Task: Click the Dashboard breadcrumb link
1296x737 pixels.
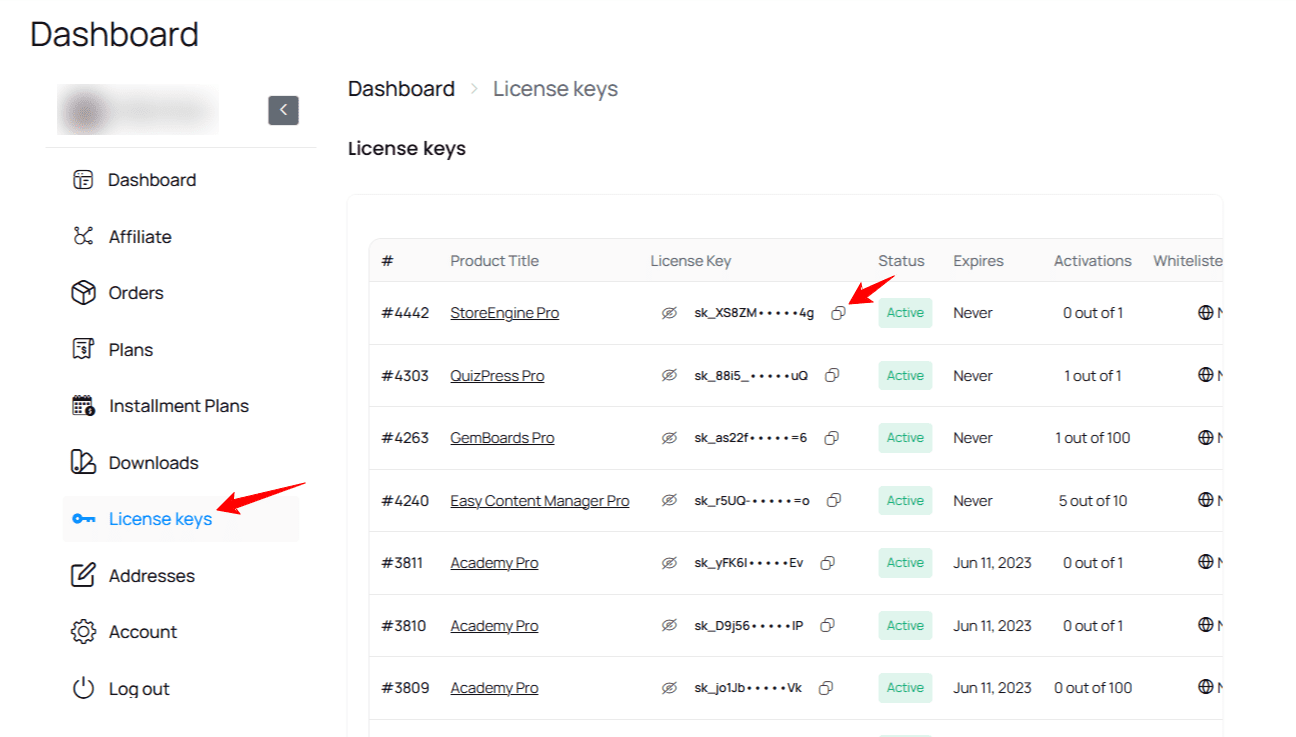Action: pyautogui.click(x=401, y=89)
